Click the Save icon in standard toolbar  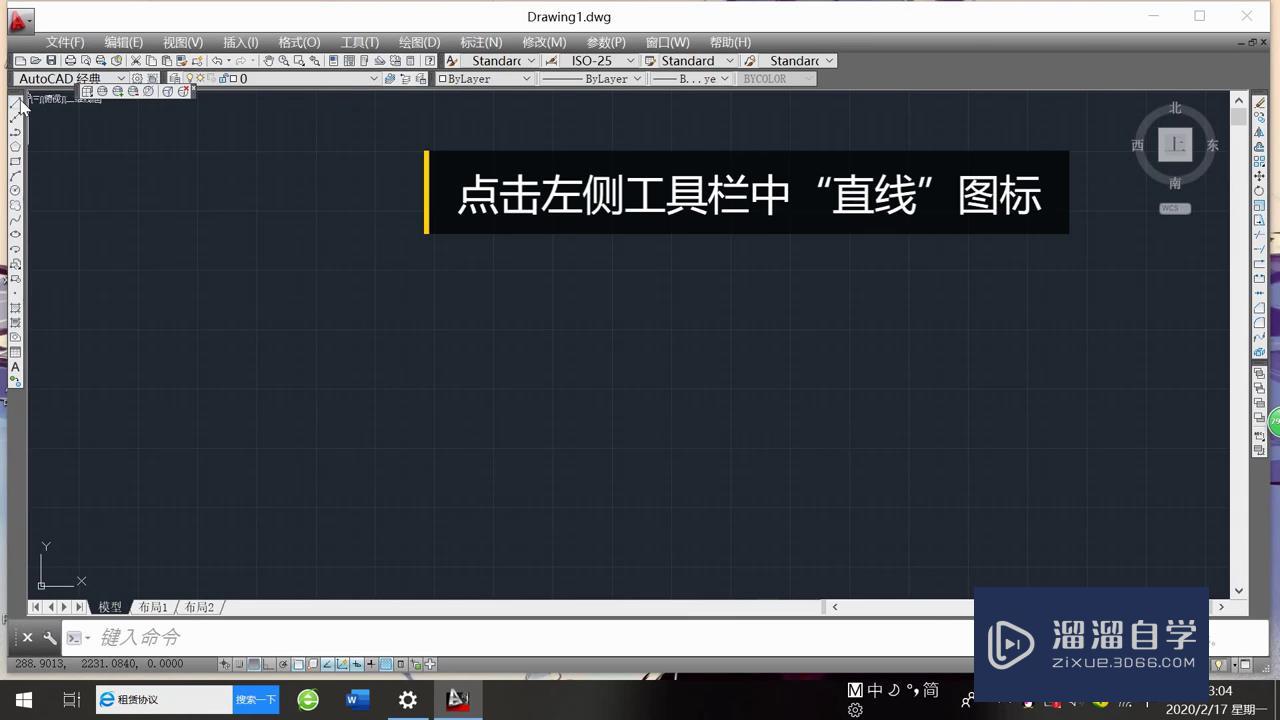tap(51, 61)
